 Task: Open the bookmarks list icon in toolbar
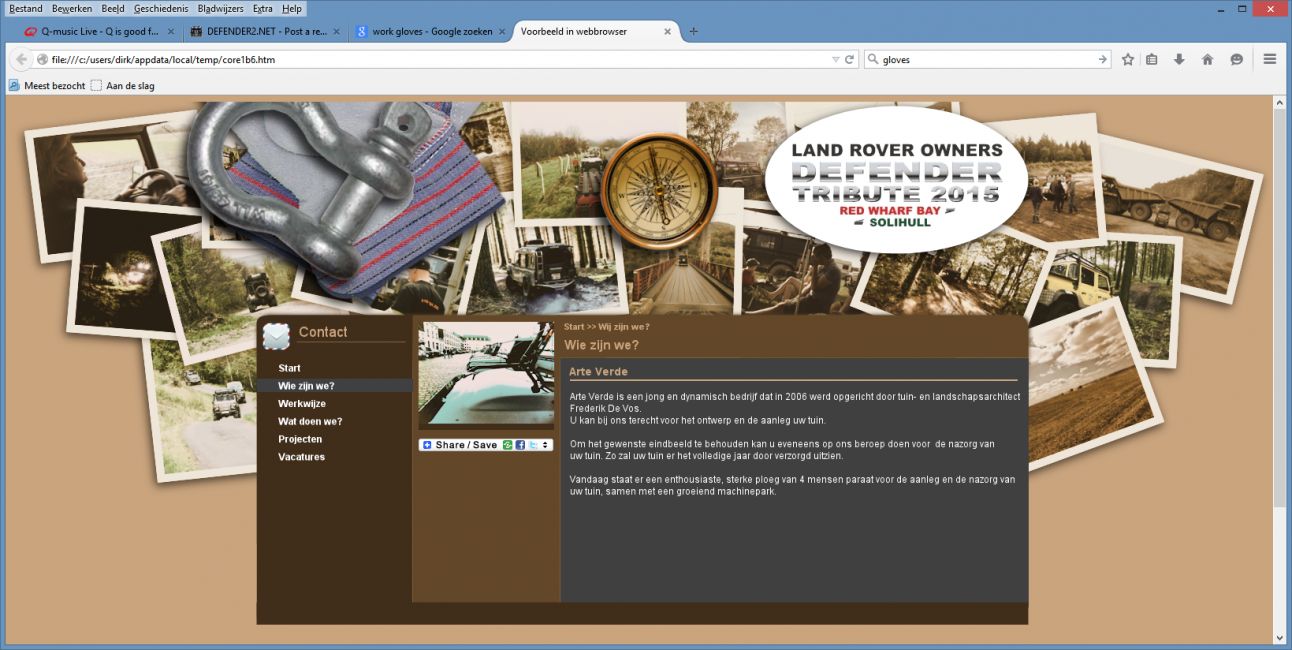pos(1152,60)
